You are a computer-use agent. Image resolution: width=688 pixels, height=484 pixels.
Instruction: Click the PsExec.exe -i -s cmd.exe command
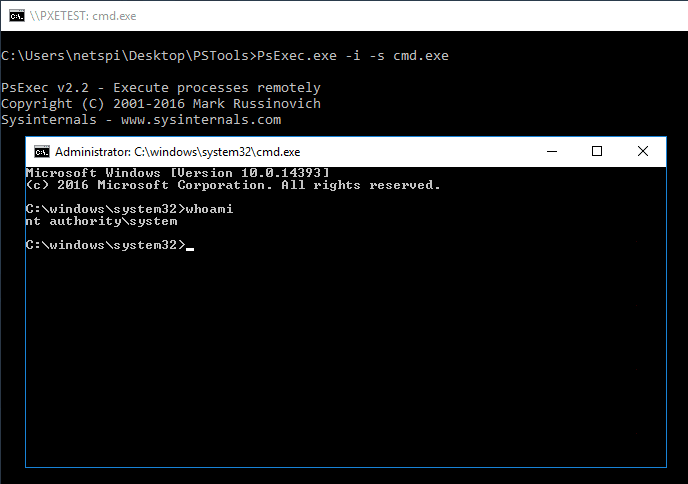pos(353,56)
